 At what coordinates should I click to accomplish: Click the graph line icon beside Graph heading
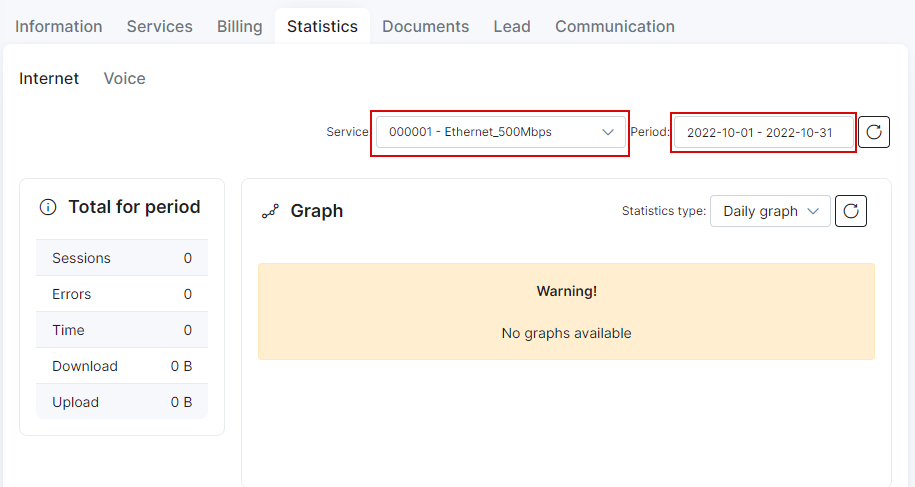pos(270,211)
